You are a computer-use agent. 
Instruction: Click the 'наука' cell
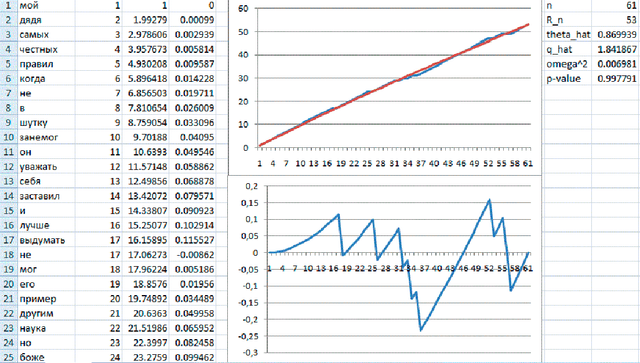click(46, 328)
